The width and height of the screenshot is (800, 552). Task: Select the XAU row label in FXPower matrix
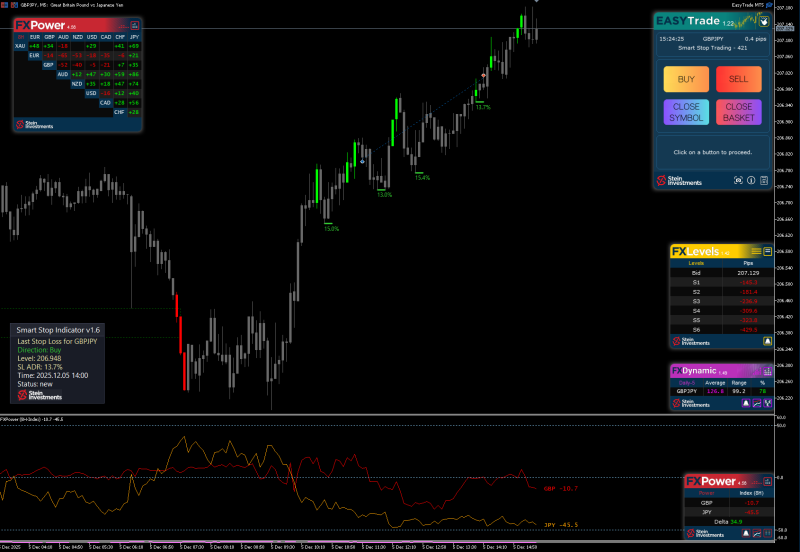click(x=20, y=46)
